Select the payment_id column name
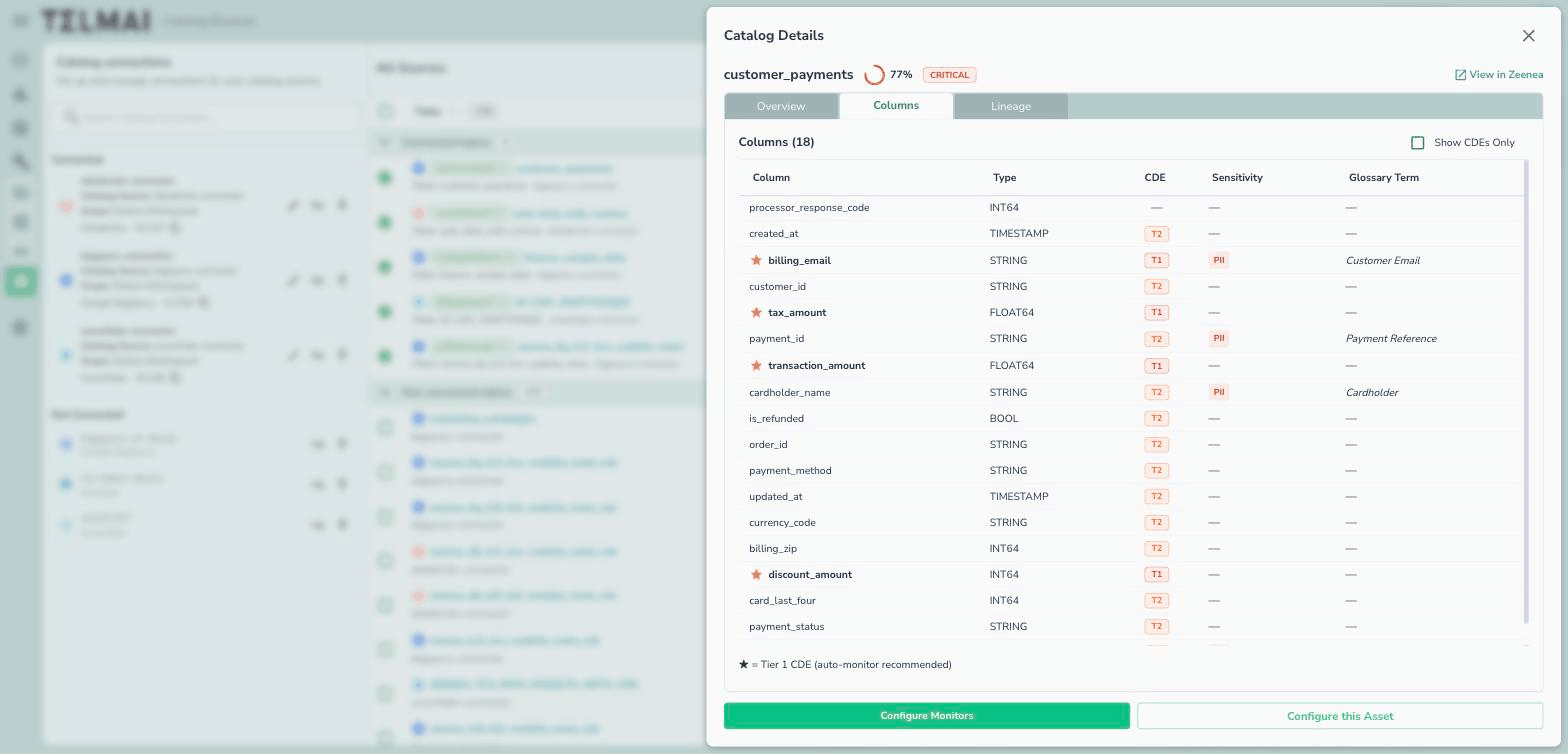The image size is (1568, 754). (776, 339)
